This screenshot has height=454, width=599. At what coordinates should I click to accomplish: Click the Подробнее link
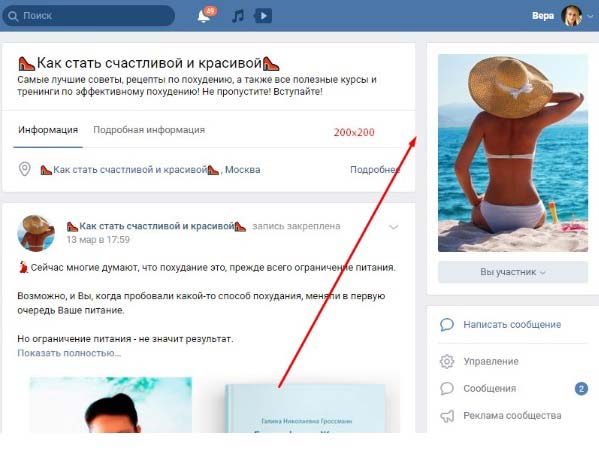coord(375,169)
